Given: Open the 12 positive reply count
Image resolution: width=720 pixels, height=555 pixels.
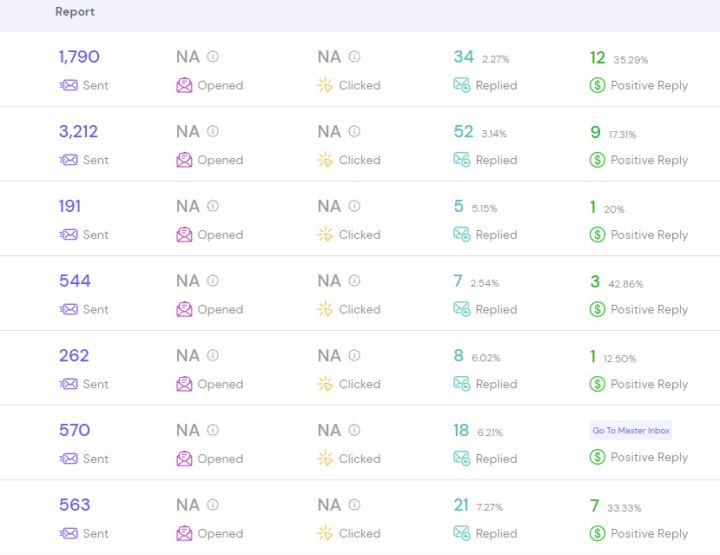Looking at the screenshot, I should click(x=597, y=57).
